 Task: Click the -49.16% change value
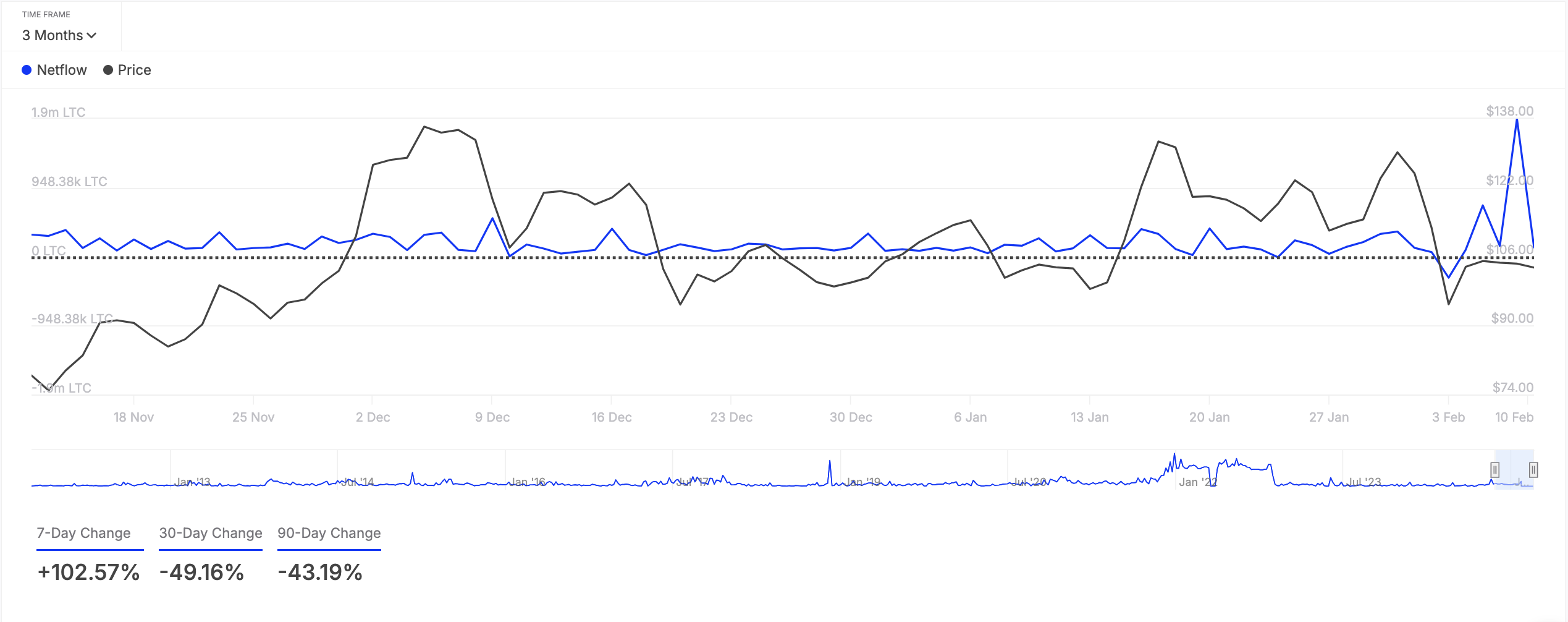point(201,572)
